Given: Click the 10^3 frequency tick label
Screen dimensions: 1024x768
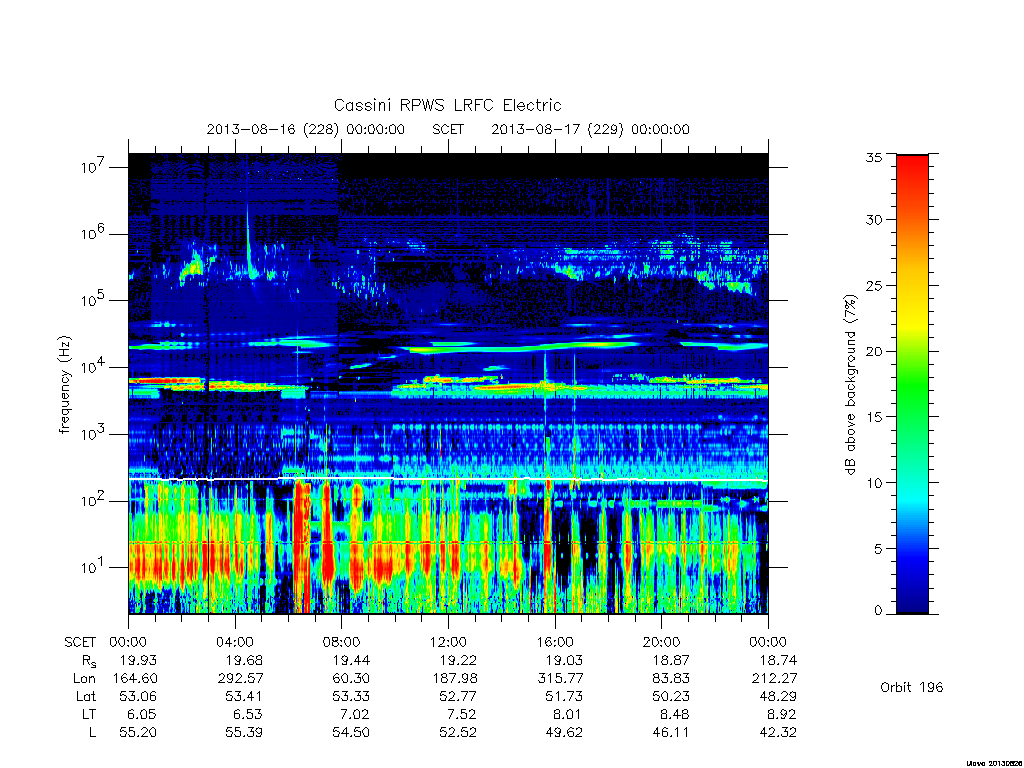Looking at the screenshot, I should (95, 434).
